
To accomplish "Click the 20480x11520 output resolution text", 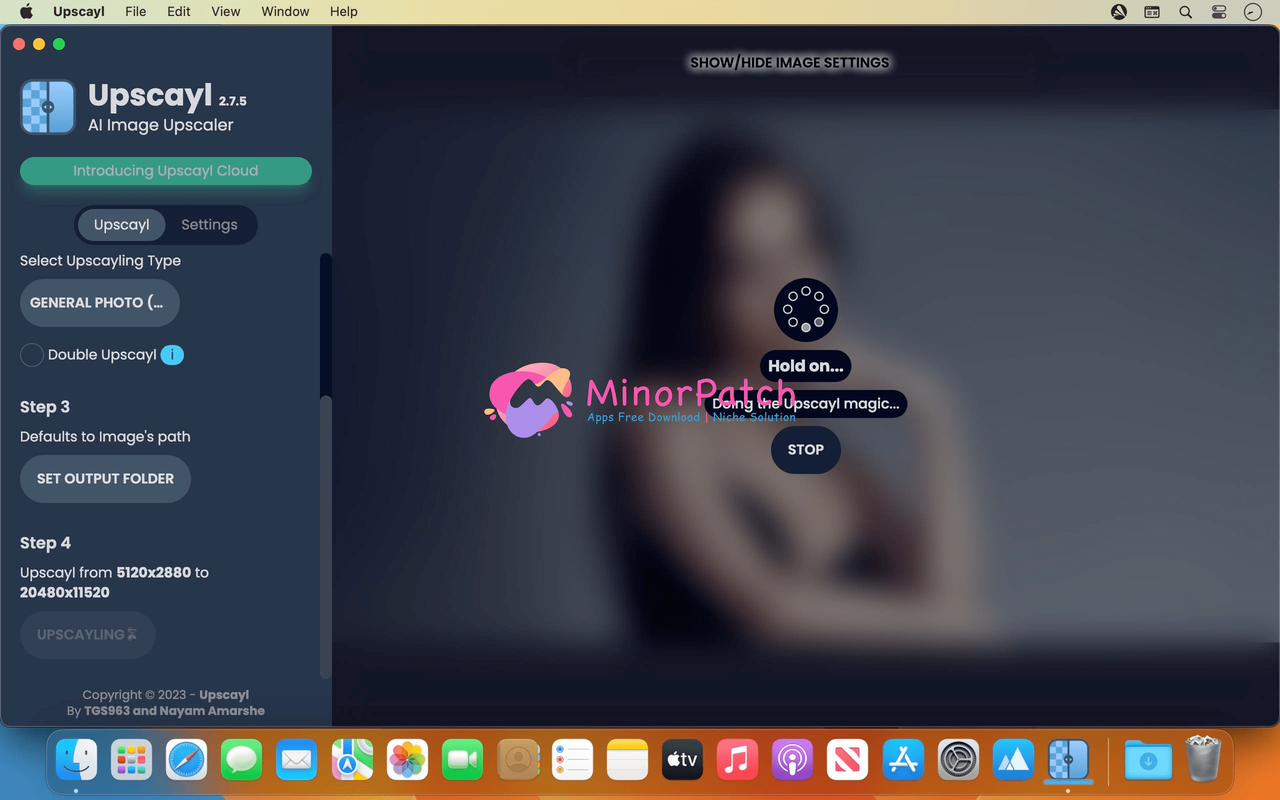I will coord(65,592).
